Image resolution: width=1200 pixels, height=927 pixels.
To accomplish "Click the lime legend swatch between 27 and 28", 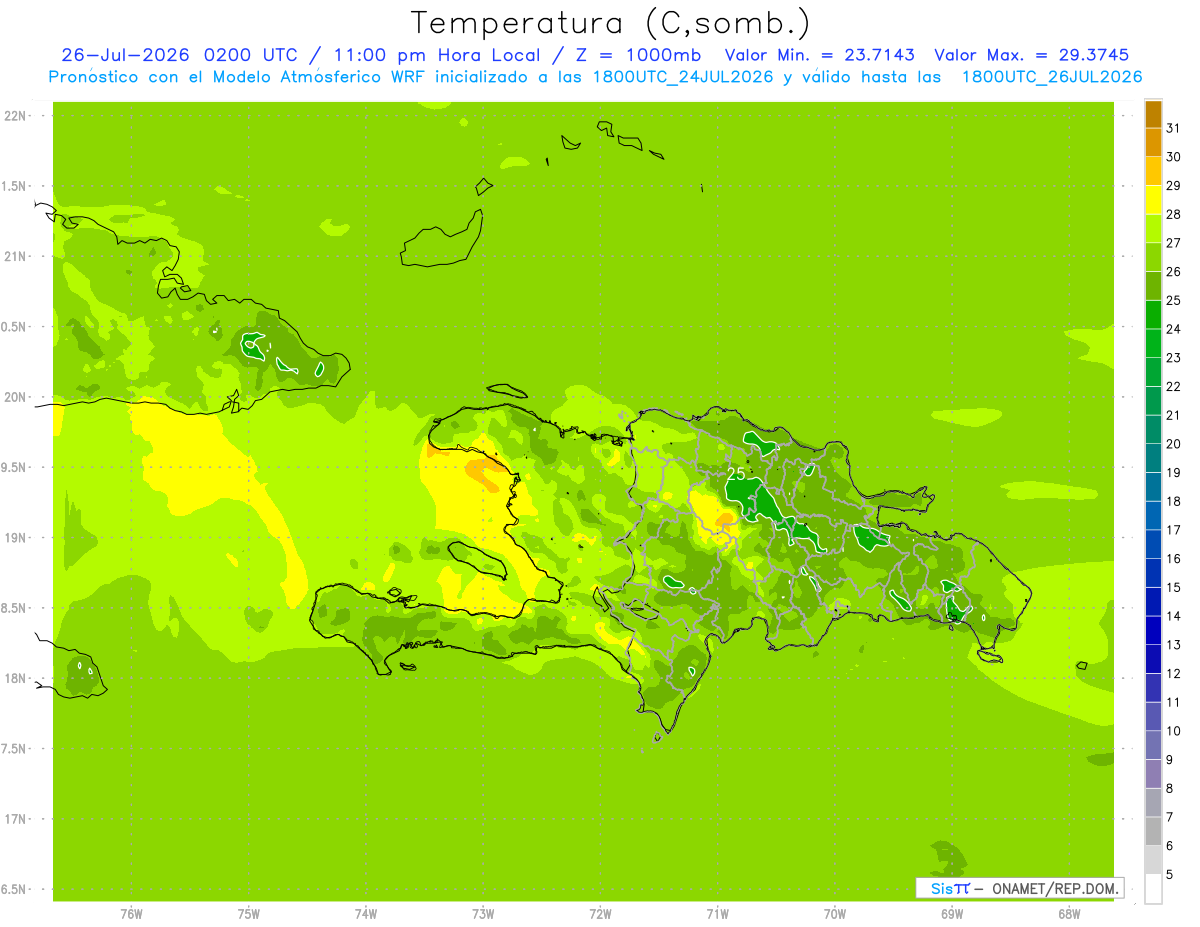I will [x=1153, y=229].
